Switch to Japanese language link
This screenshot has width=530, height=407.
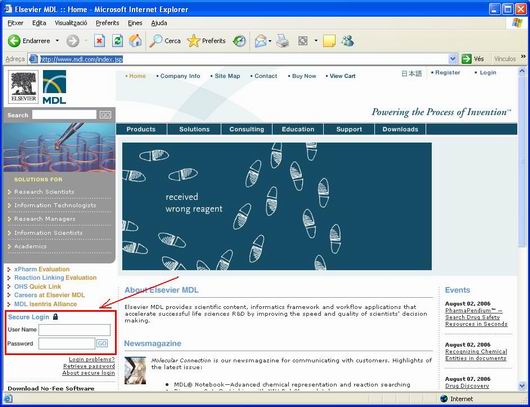(x=411, y=73)
